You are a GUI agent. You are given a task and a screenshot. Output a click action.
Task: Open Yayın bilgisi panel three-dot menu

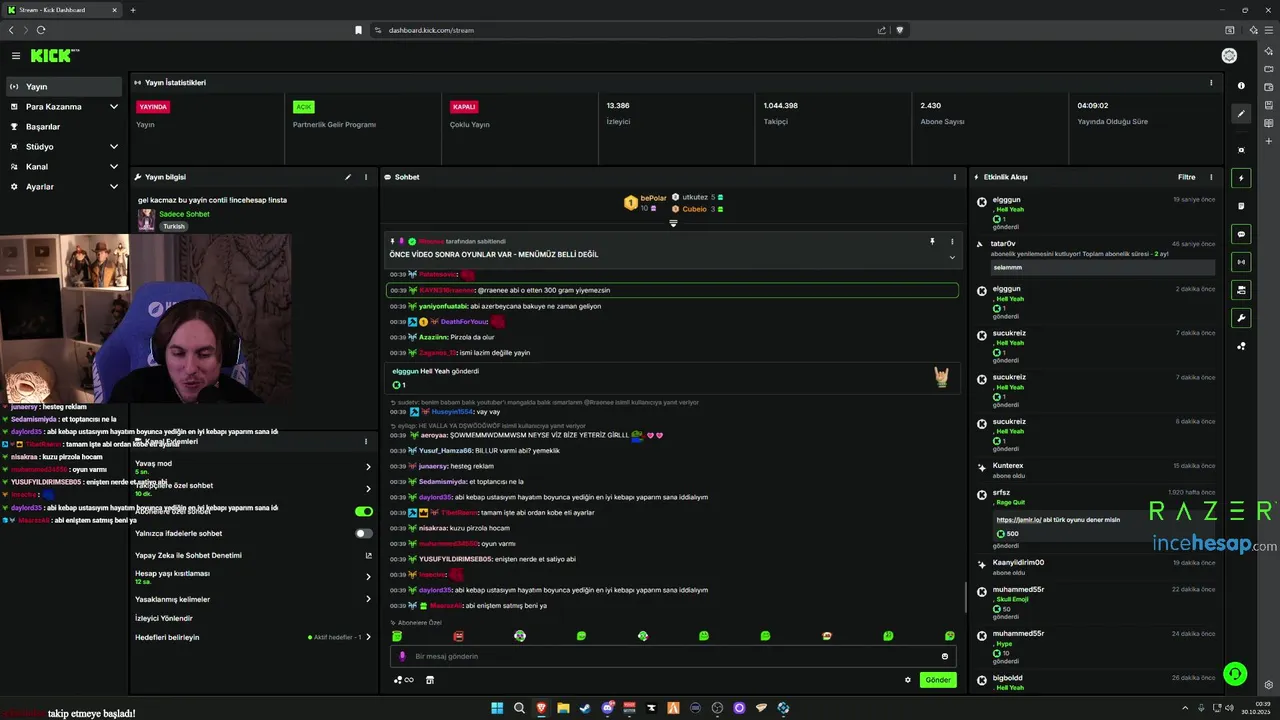click(366, 177)
